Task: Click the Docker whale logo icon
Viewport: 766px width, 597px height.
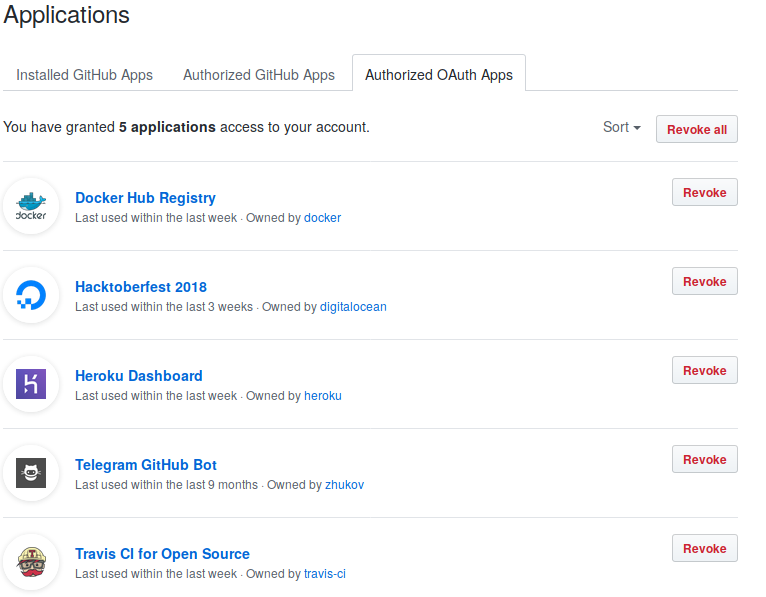Action: [31, 207]
